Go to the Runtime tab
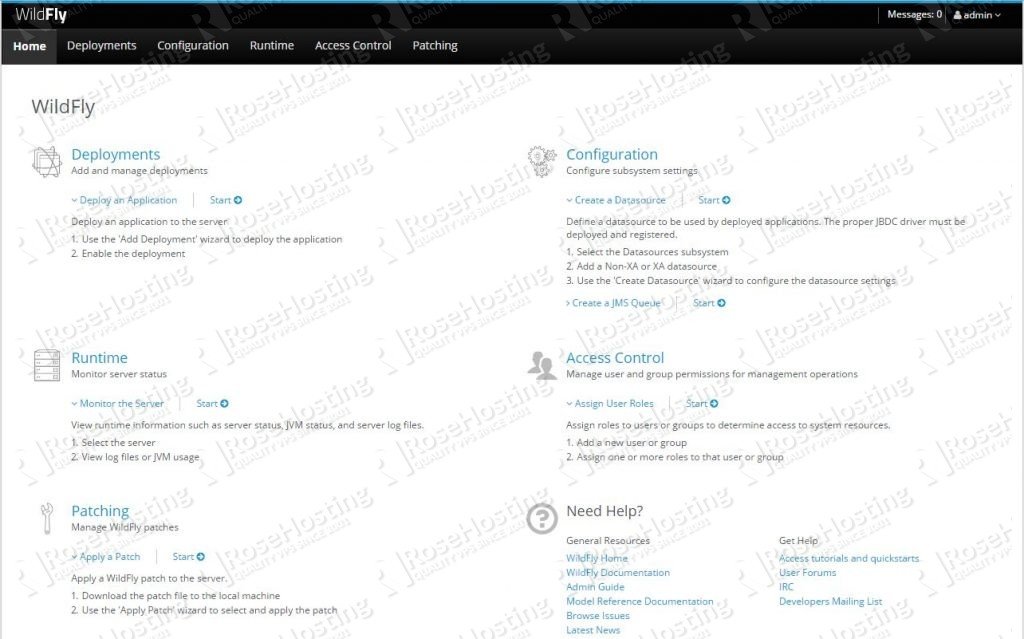This screenshot has width=1024, height=639. click(x=272, y=46)
